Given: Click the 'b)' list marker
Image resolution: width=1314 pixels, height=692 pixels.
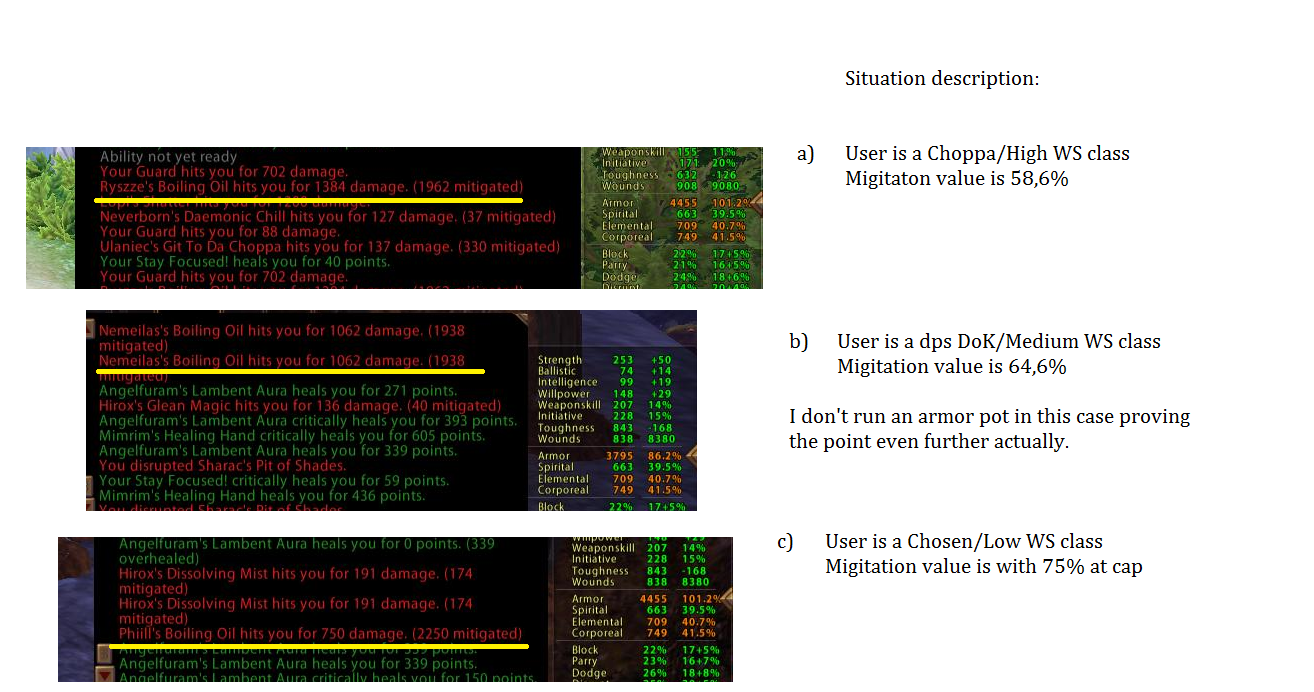Looking at the screenshot, I should (x=798, y=342).
